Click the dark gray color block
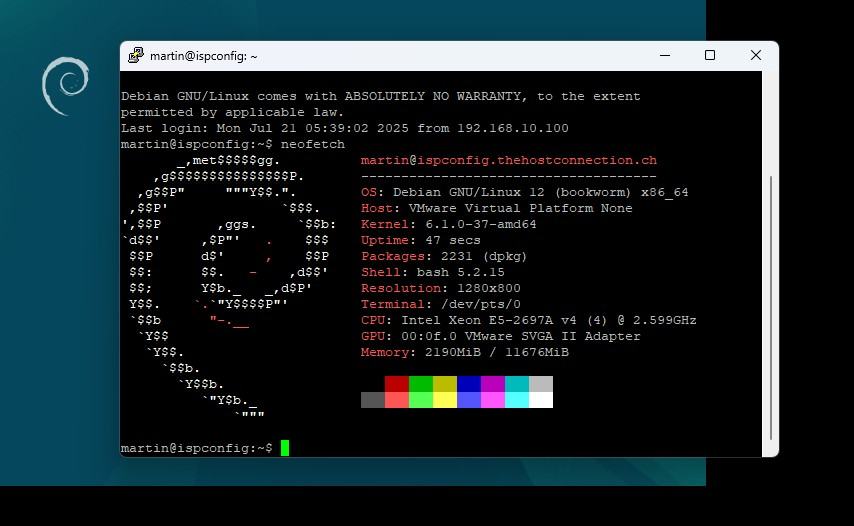 pos(373,400)
